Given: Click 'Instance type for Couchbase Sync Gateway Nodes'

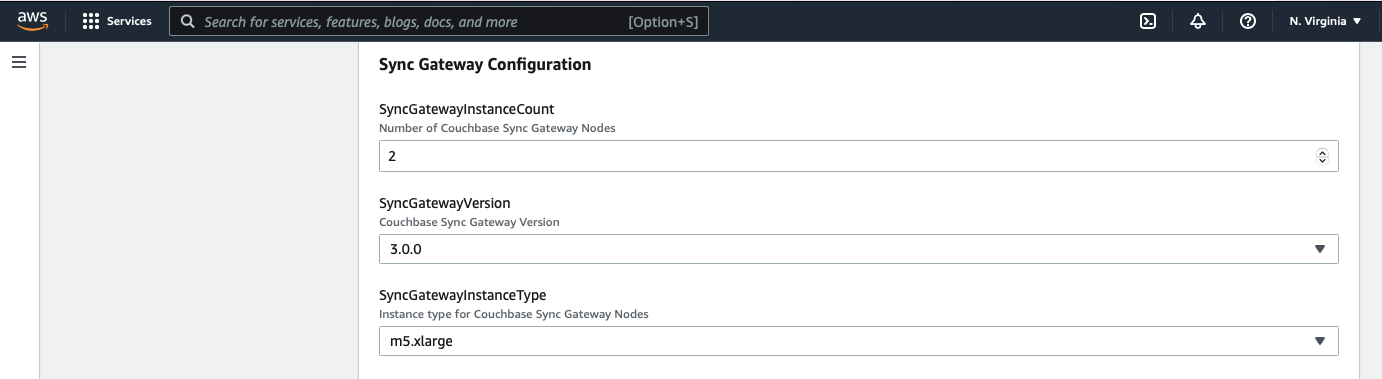Looking at the screenshot, I should 513,314.
